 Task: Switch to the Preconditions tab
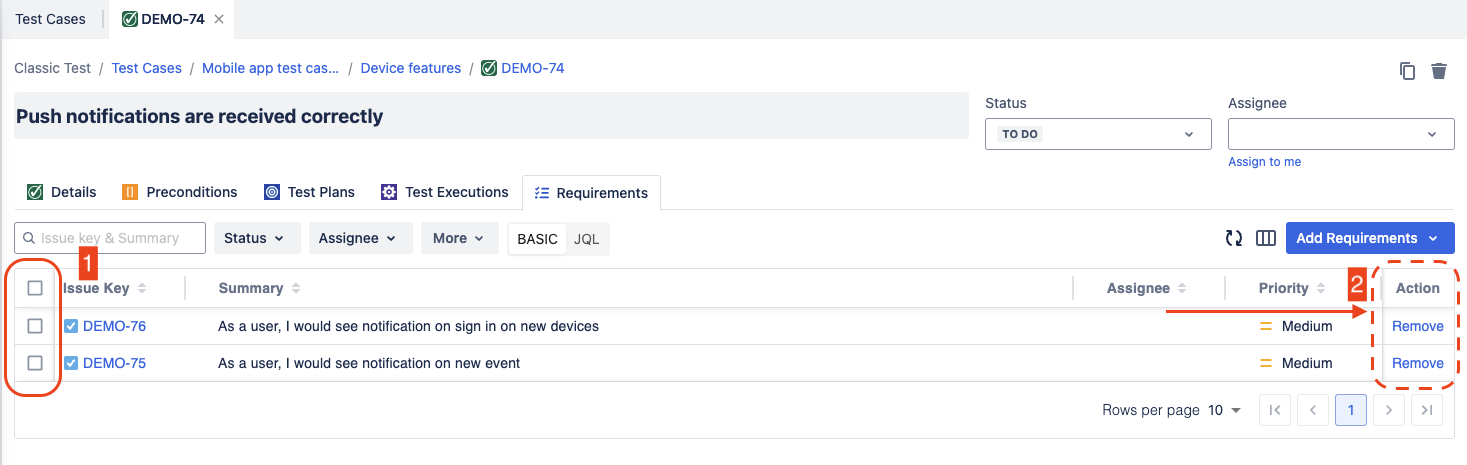[x=180, y=192]
